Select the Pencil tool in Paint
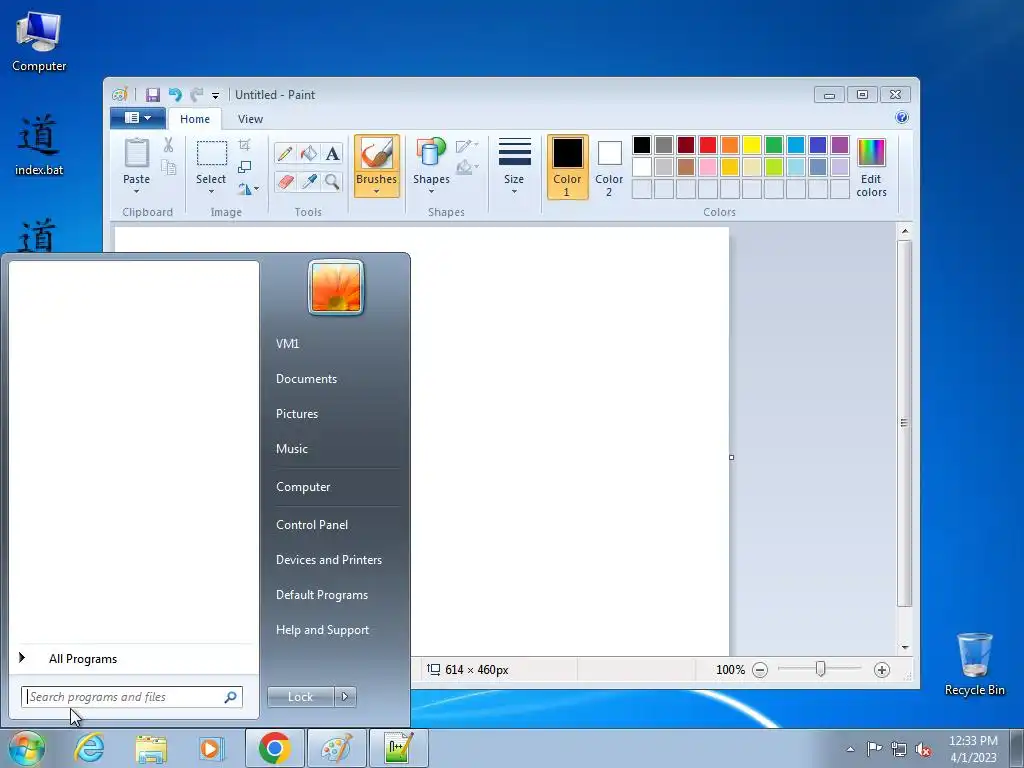This screenshot has width=1024, height=768. [285, 153]
